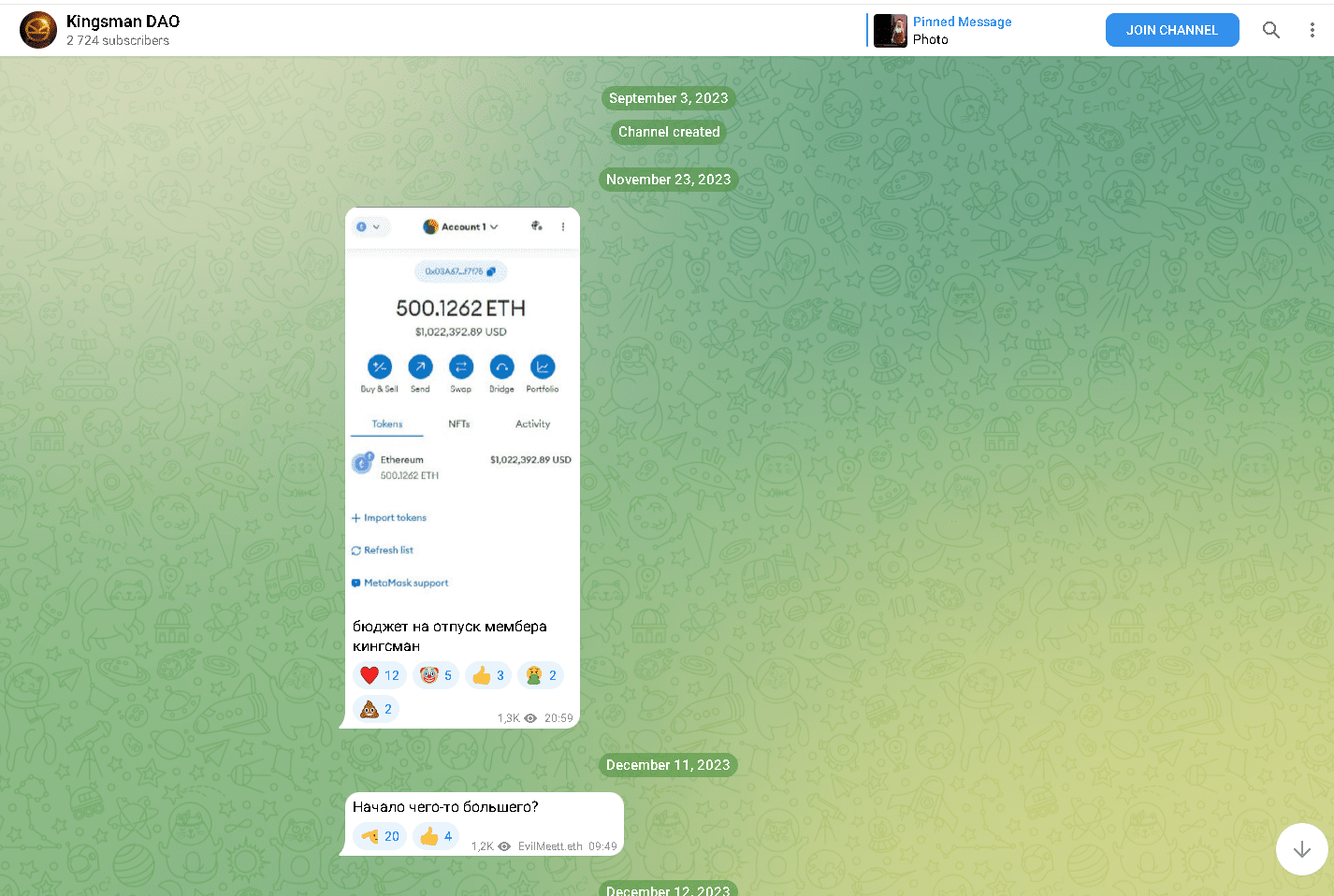Click the 1,2K views eye icon
The image size is (1334, 896).
tap(504, 846)
